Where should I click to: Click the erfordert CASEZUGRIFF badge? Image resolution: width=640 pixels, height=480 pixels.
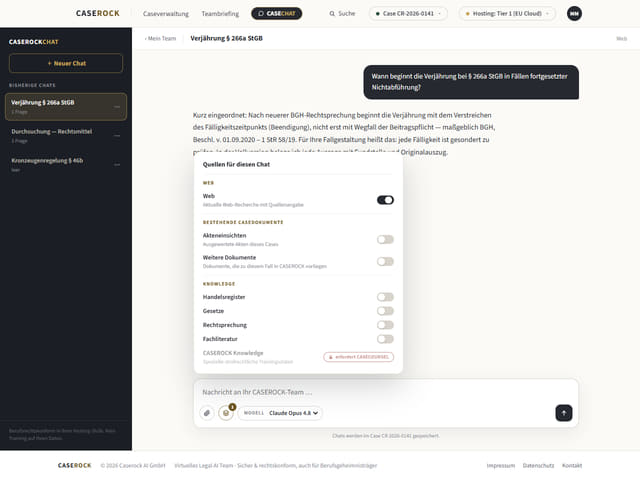[359, 357]
